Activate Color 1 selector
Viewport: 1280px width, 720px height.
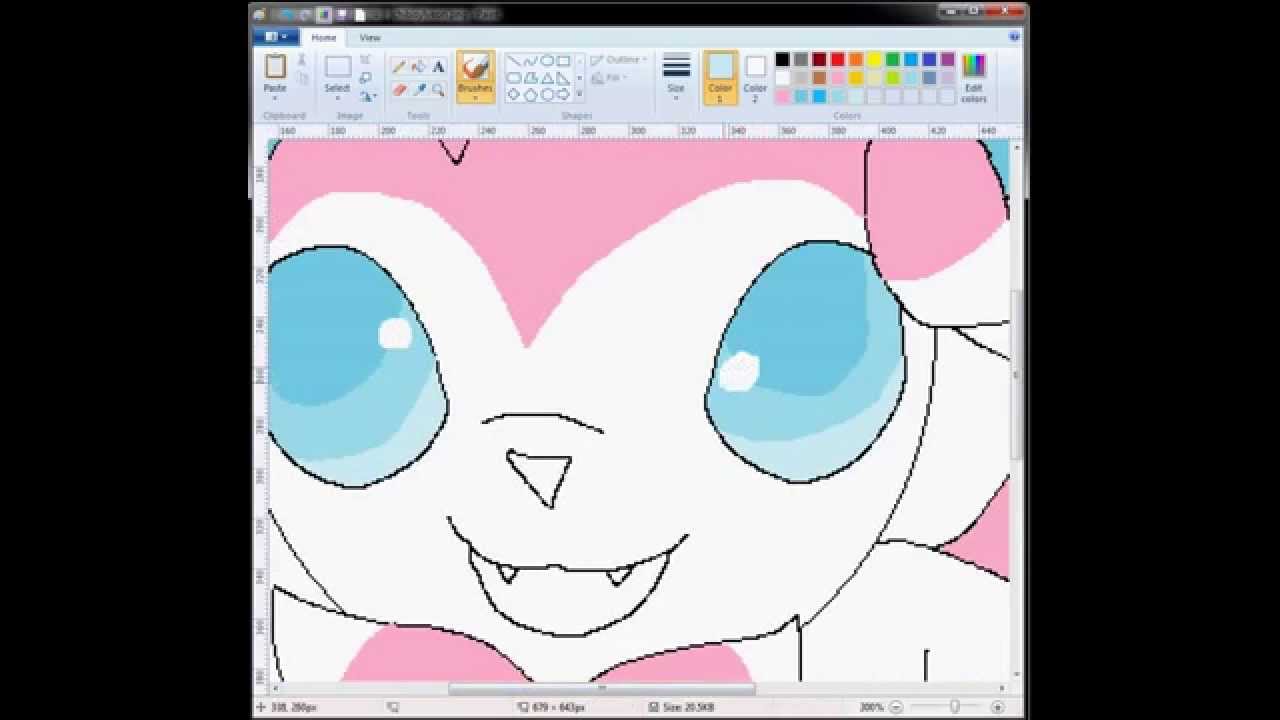click(x=720, y=78)
